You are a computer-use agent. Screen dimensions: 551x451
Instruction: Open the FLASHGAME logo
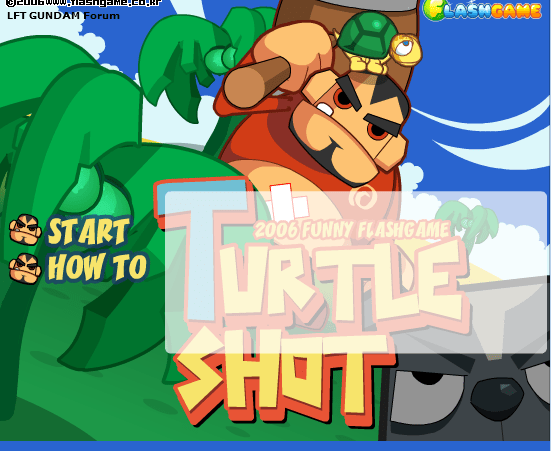(x=482, y=10)
